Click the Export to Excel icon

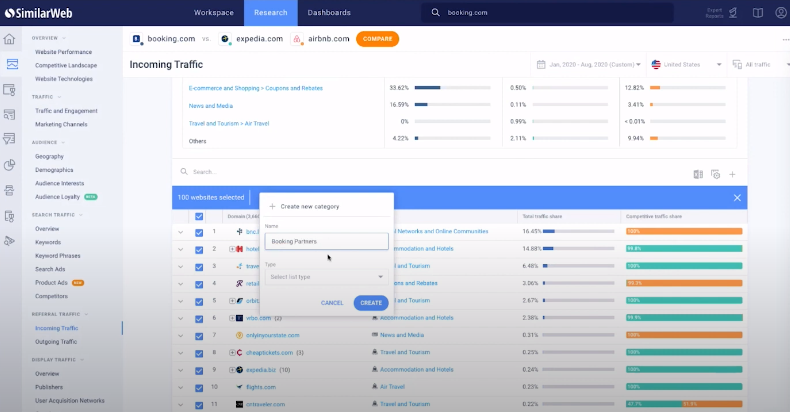click(698, 173)
